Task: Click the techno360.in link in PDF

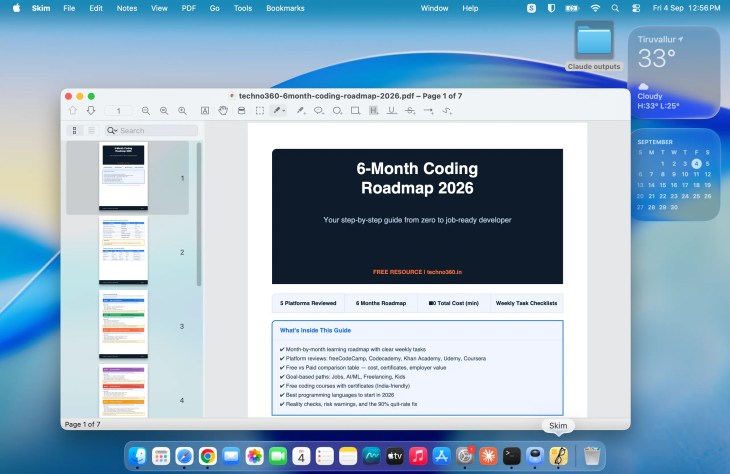Action: pyautogui.click(x=444, y=272)
